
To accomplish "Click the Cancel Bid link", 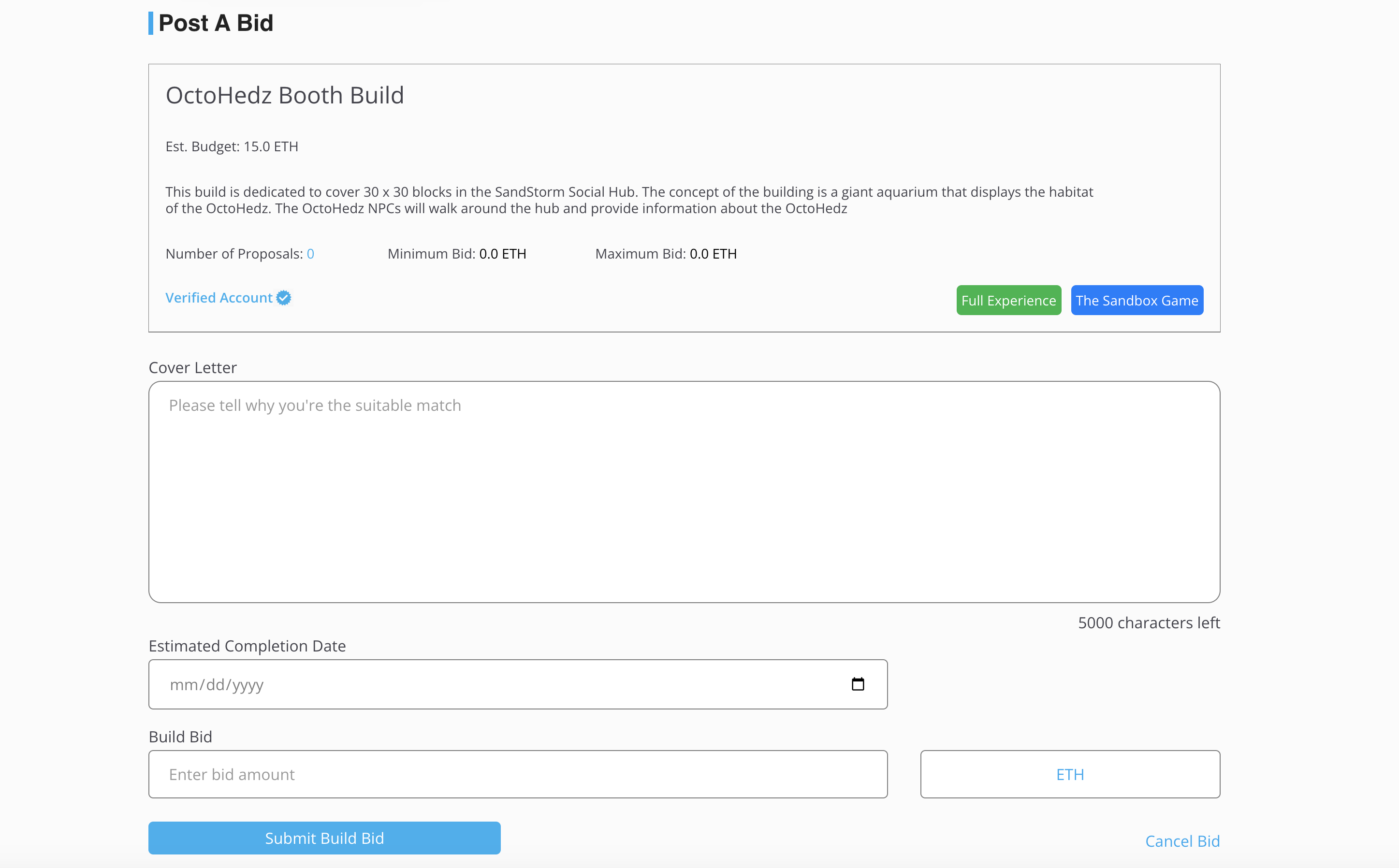I will pyautogui.click(x=1181, y=841).
